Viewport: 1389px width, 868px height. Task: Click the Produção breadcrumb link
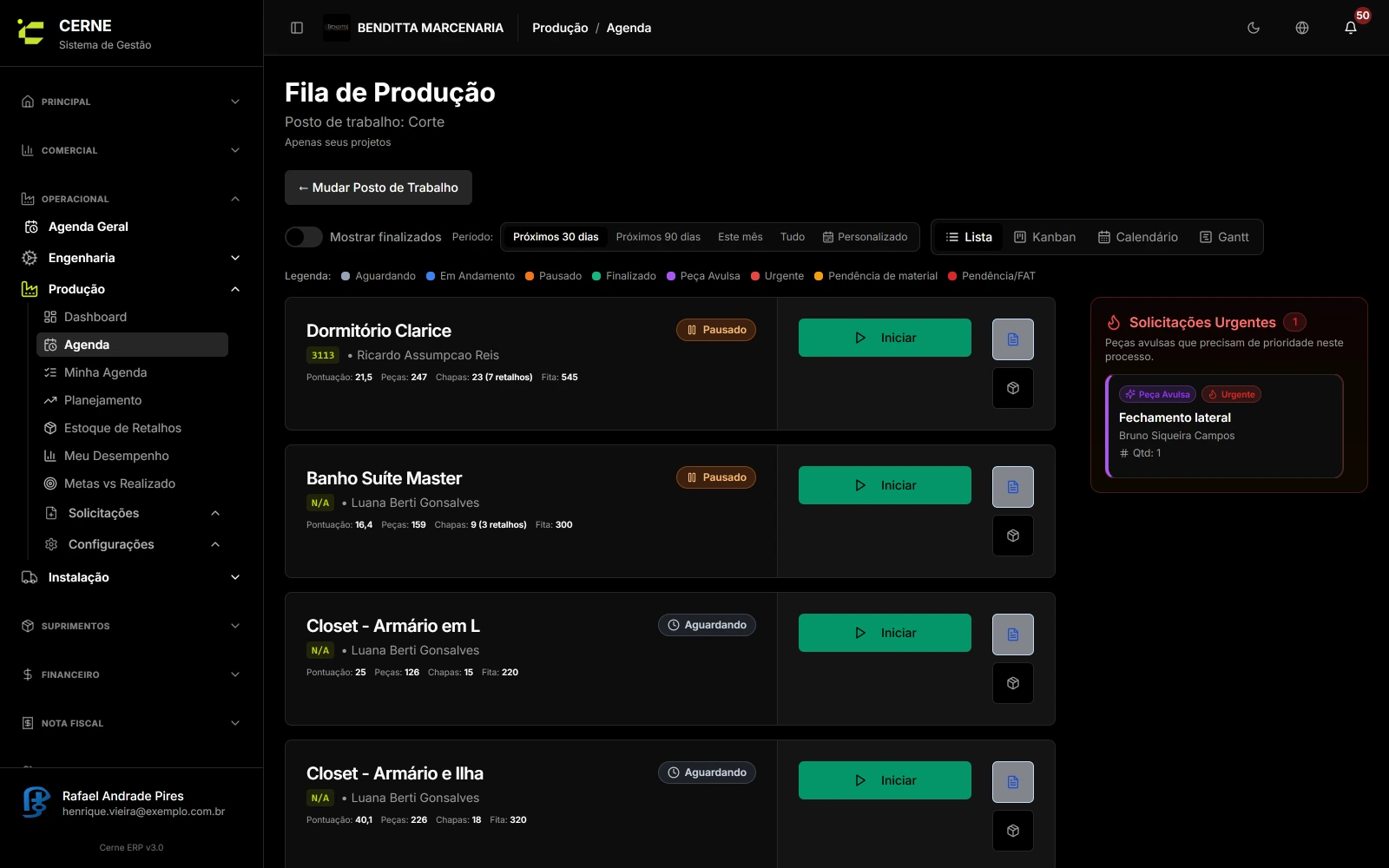pyautogui.click(x=560, y=28)
